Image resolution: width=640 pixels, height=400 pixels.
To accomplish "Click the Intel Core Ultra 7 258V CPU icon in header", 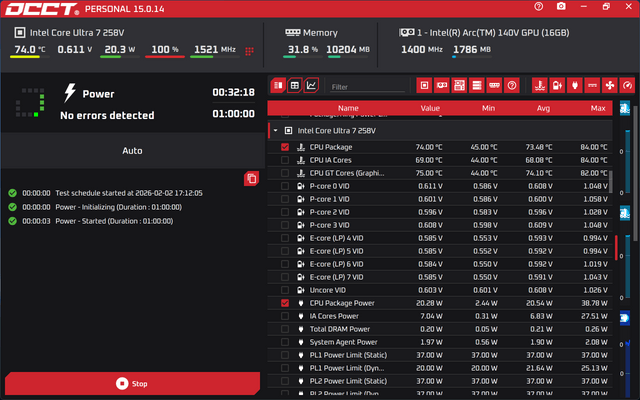I will [x=20, y=33].
